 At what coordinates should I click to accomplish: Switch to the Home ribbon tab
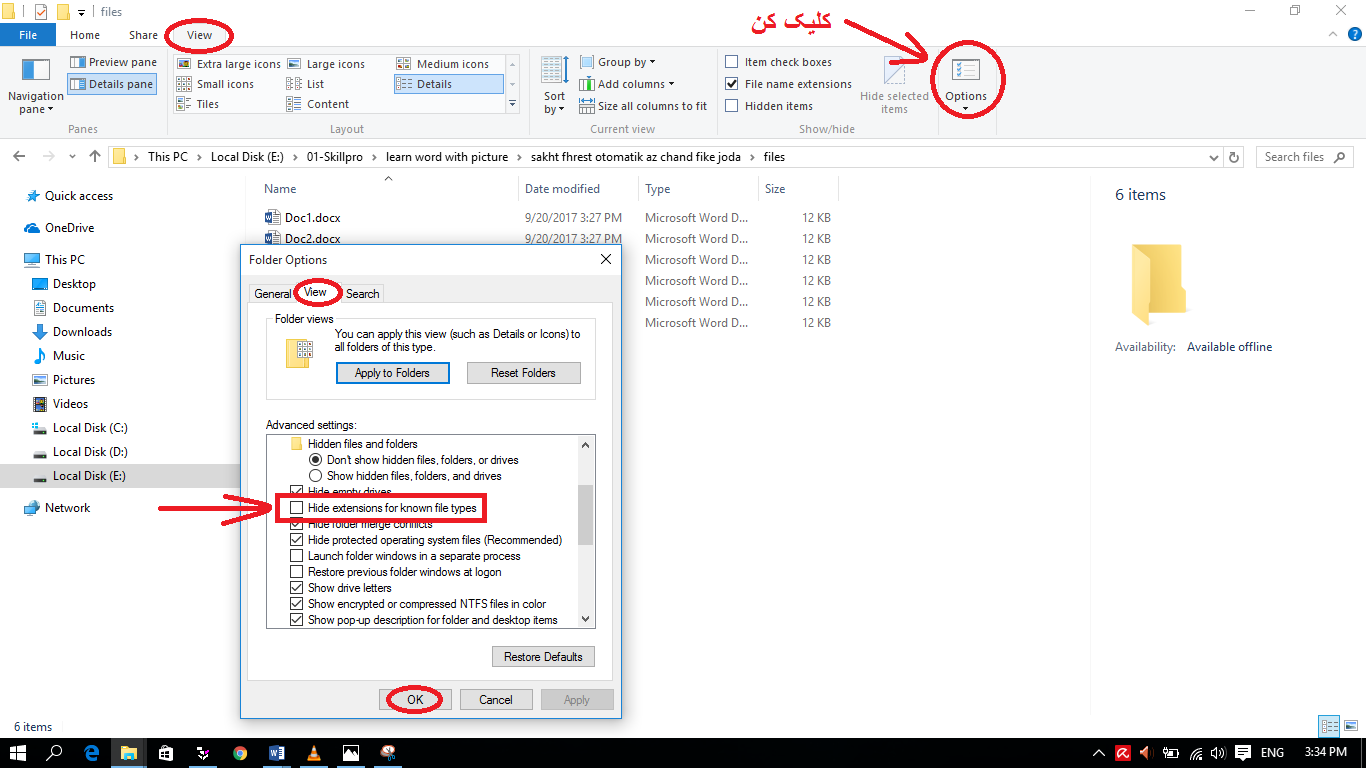[85, 35]
